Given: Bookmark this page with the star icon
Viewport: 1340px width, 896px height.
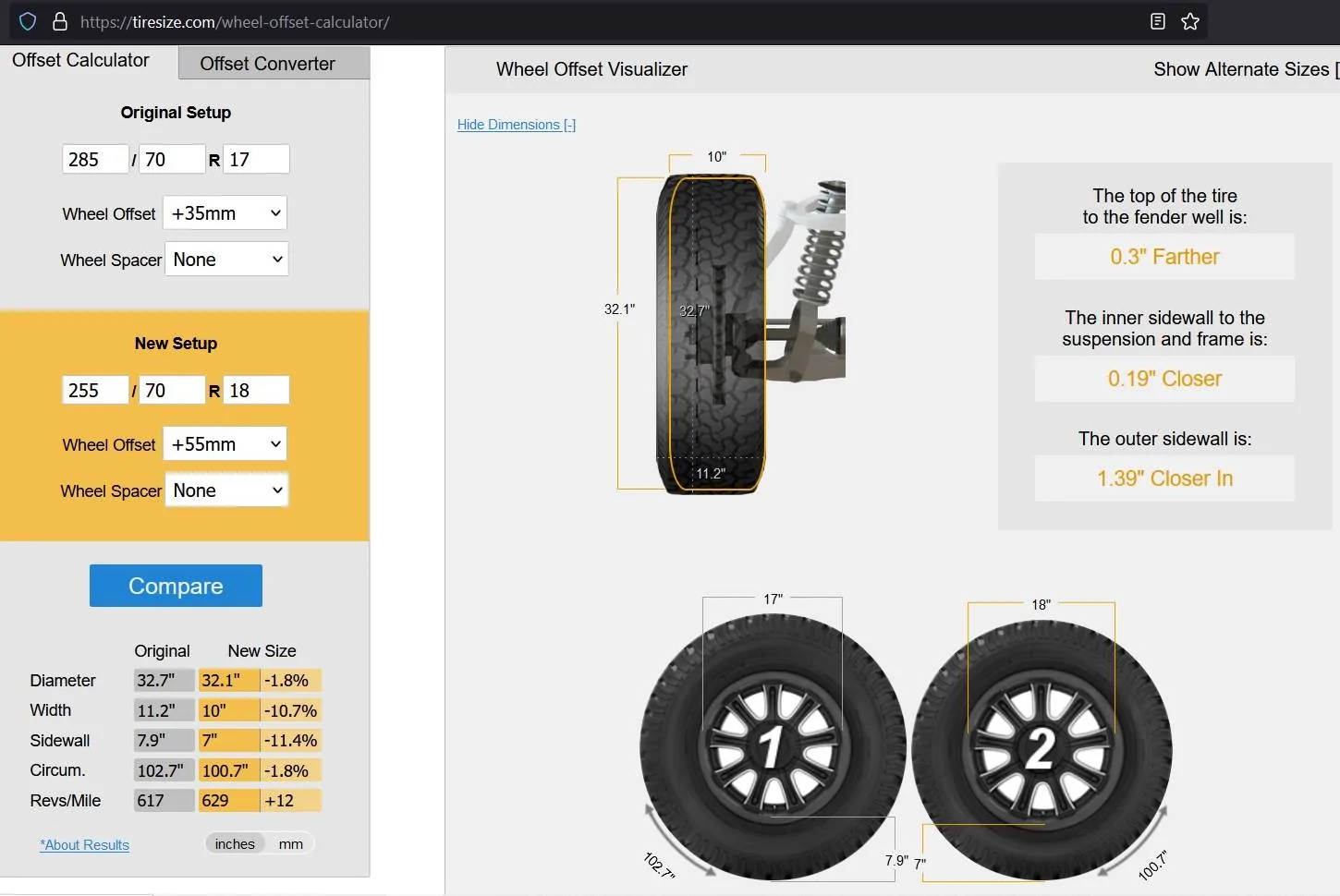Looking at the screenshot, I should coord(1190,21).
